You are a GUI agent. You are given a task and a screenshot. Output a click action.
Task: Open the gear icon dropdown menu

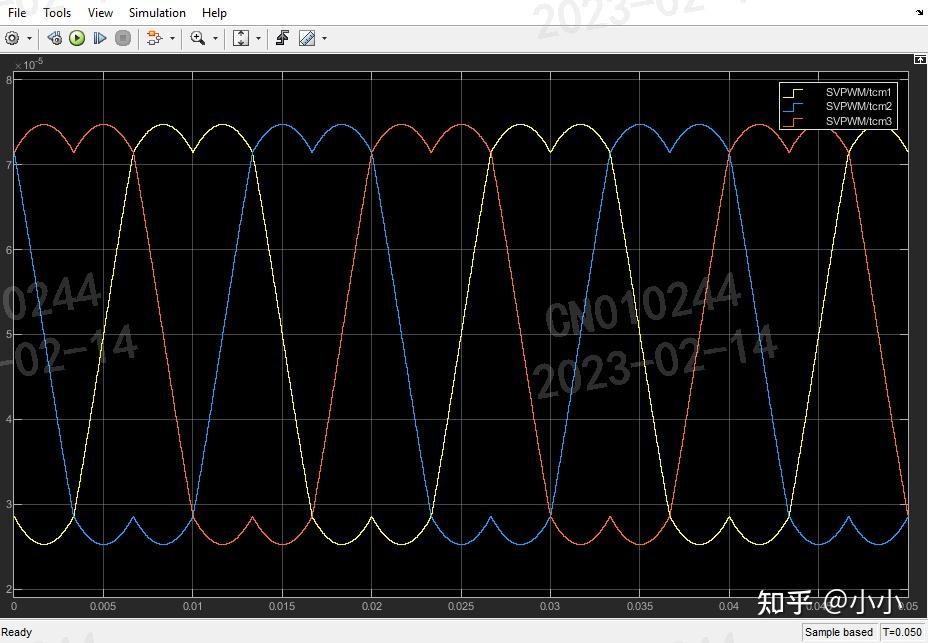pos(28,38)
